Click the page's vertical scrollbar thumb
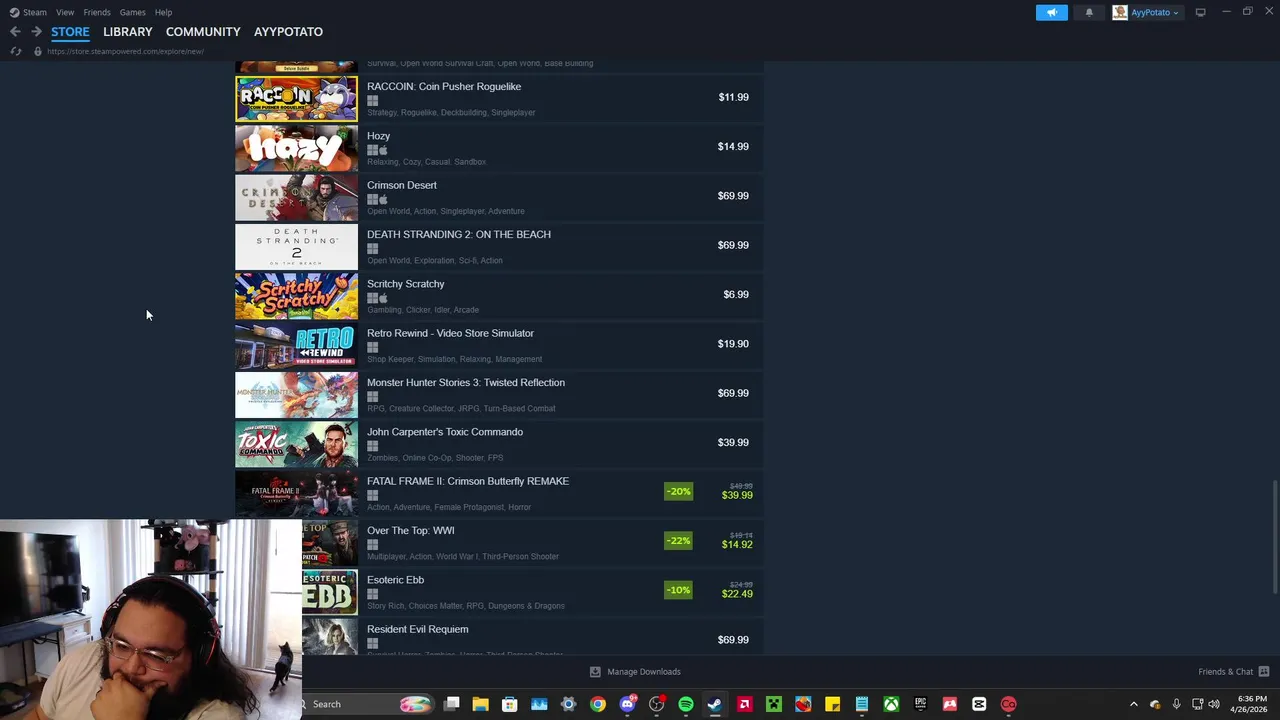Viewport: 1280px width, 720px height. (x=1275, y=536)
